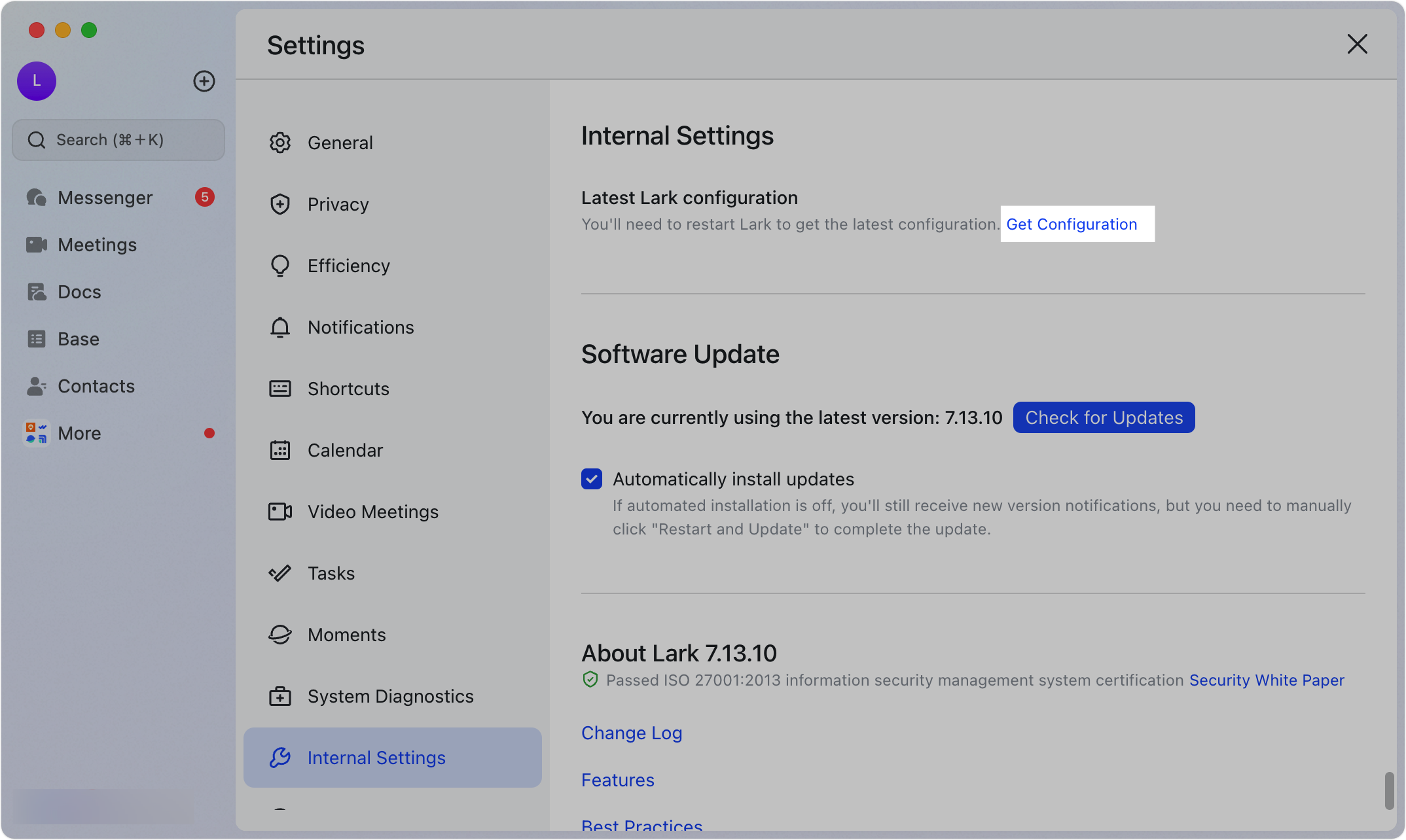Viewport: 1406px width, 840px height.
Task: Click the Search input field
Action: 118,139
